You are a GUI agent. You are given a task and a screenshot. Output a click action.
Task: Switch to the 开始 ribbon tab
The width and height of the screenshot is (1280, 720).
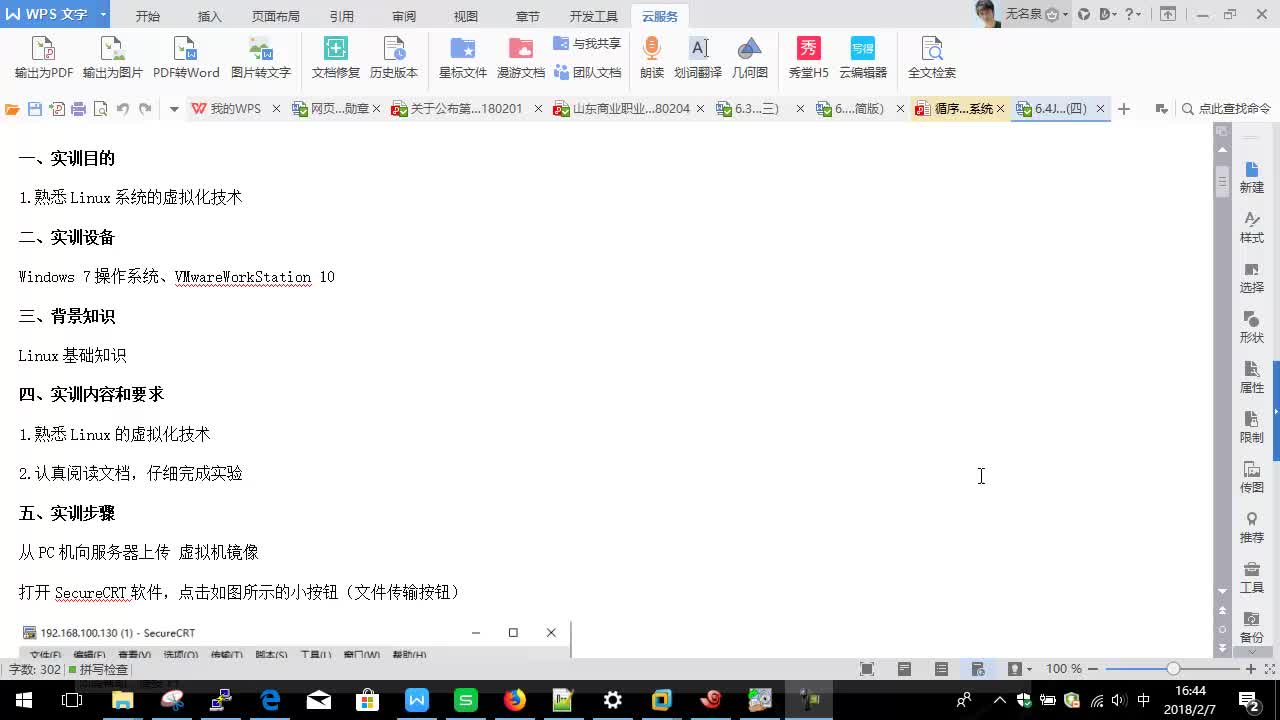pos(148,17)
